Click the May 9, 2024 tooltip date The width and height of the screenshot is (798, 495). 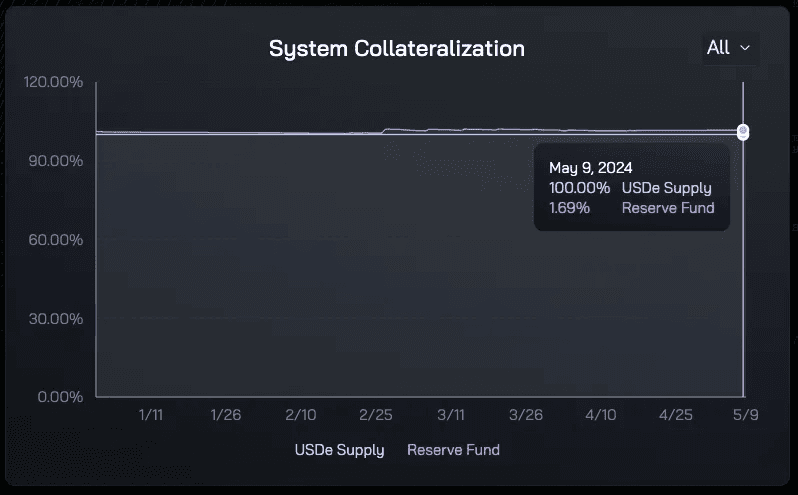click(x=591, y=168)
